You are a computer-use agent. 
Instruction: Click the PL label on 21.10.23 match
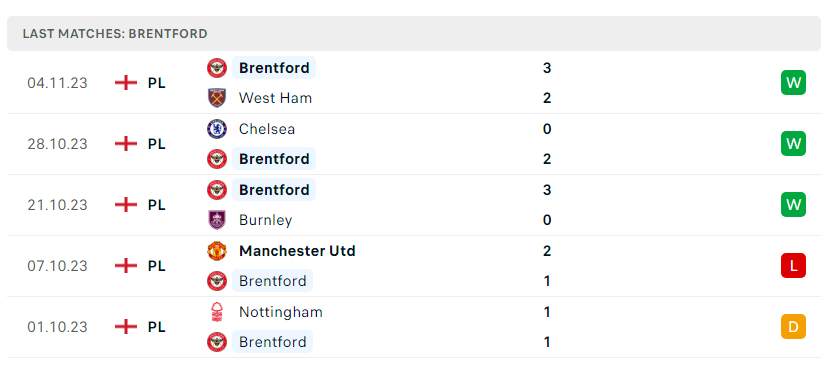pos(157,205)
